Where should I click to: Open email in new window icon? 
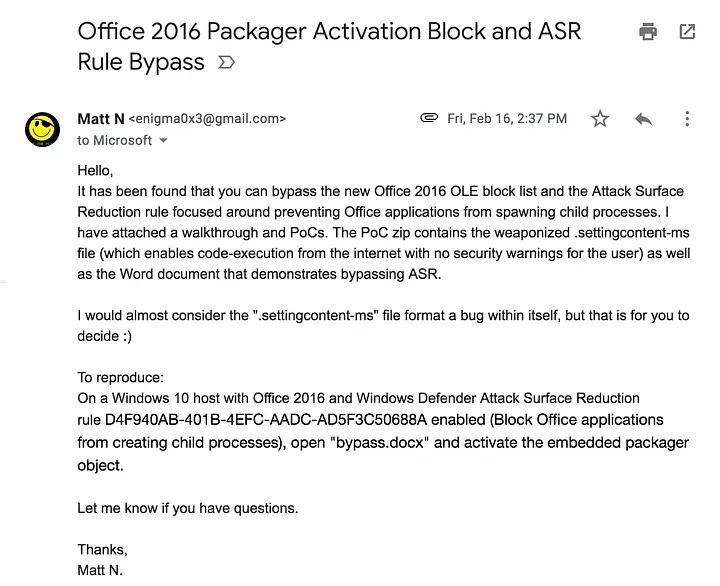pyautogui.click(x=687, y=32)
